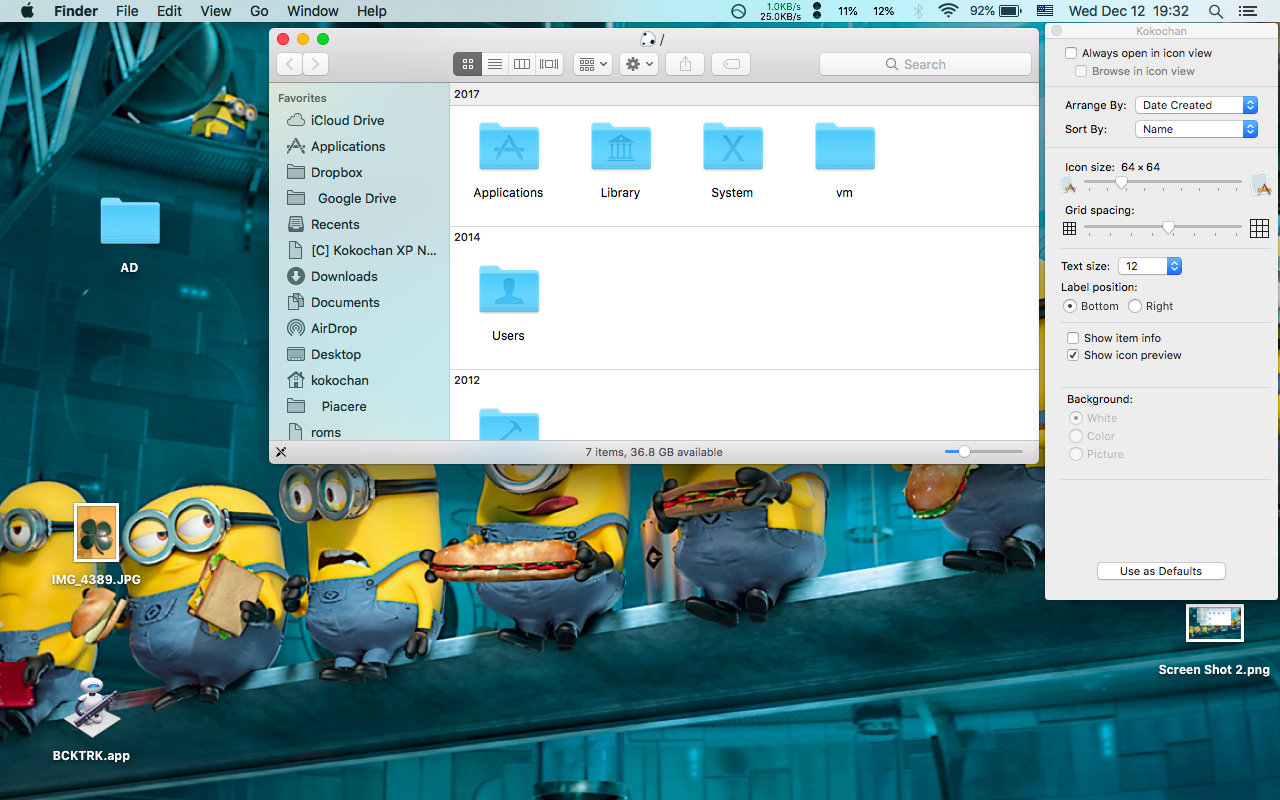Image resolution: width=1280 pixels, height=800 pixels.
Task: Open the Edit menu
Action: coord(170,11)
